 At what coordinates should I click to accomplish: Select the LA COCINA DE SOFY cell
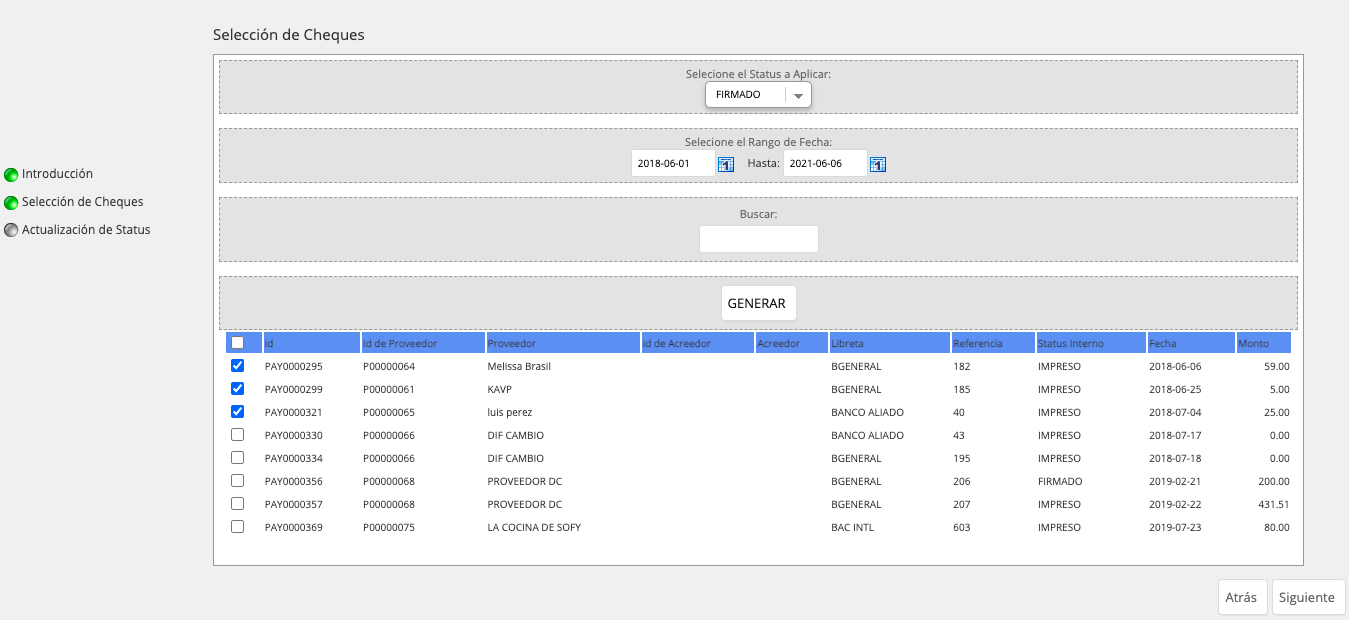click(x=534, y=527)
